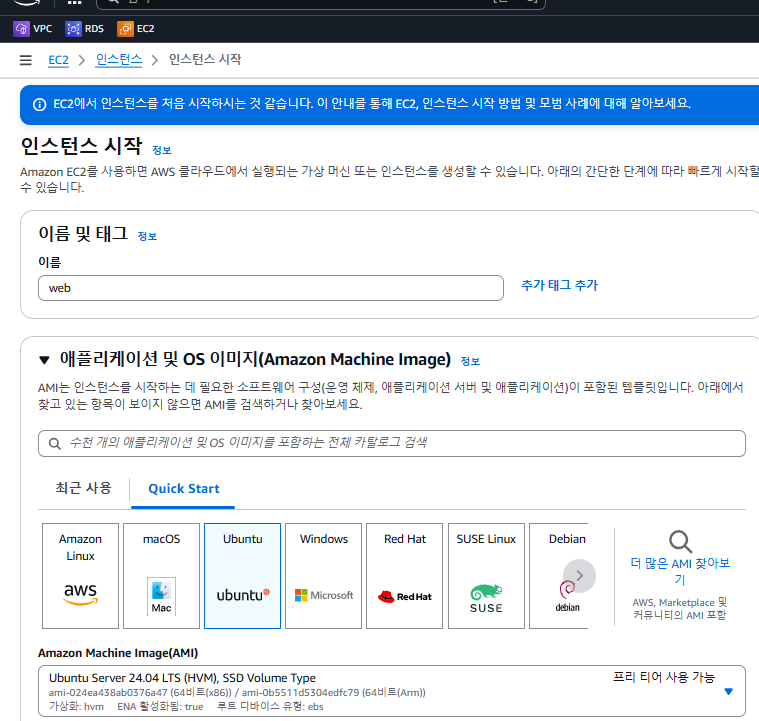Select the SUSE Linux AMI tile
The width and height of the screenshot is (759, 721).
(486, 576)
